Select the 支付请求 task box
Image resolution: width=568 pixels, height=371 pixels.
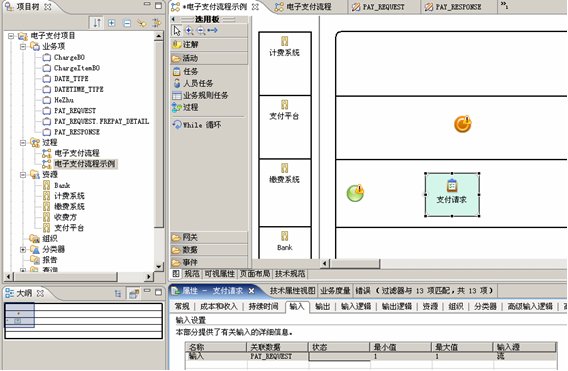point(452,195)
